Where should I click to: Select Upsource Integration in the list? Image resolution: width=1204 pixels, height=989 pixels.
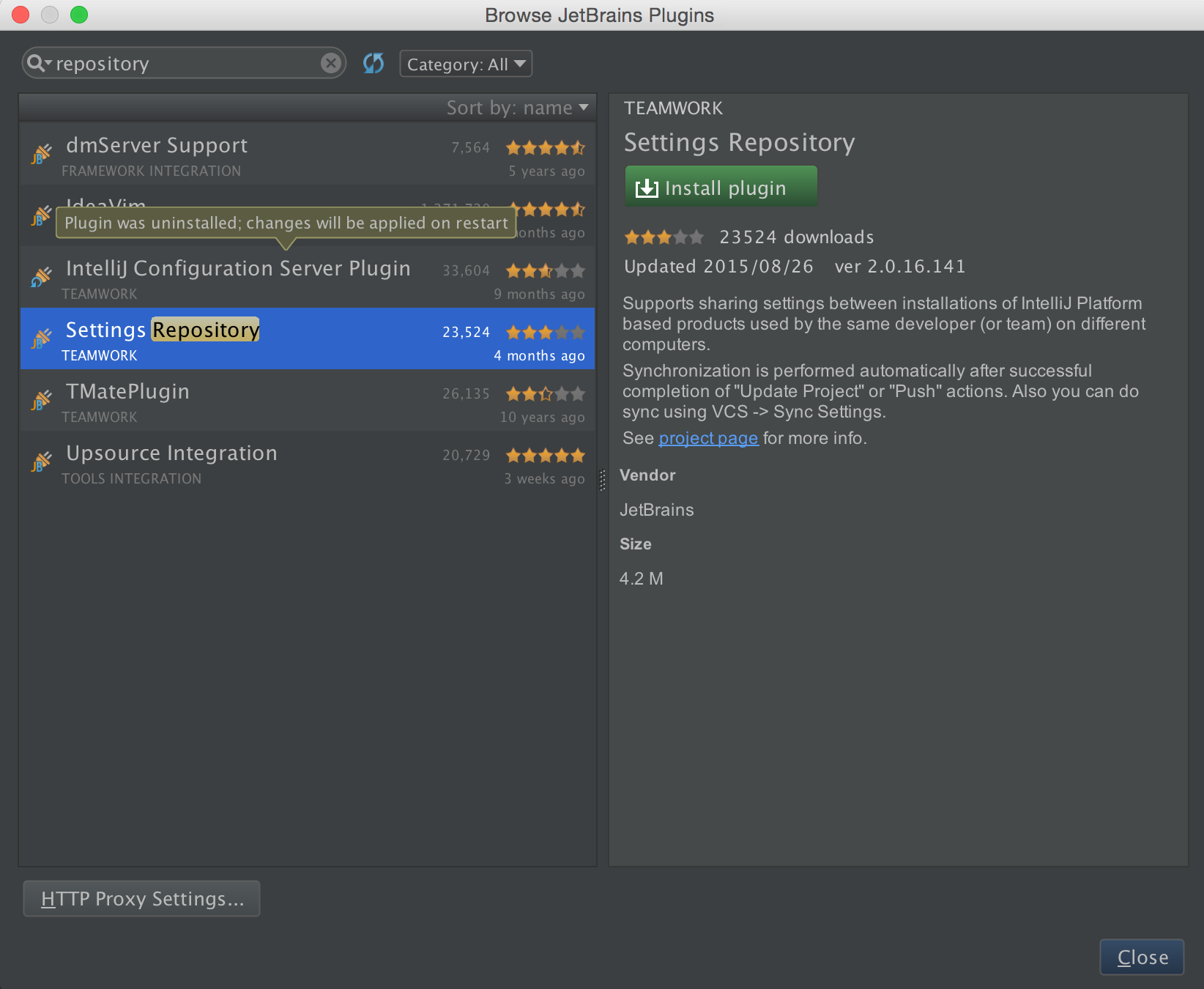click(308, 462)
